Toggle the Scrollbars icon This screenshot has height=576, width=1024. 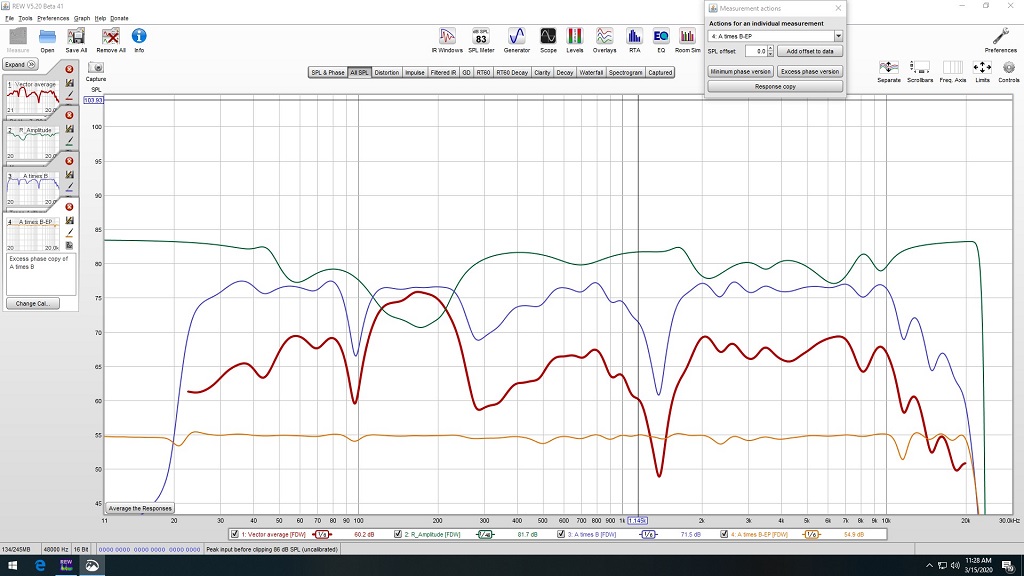point(920,68)
